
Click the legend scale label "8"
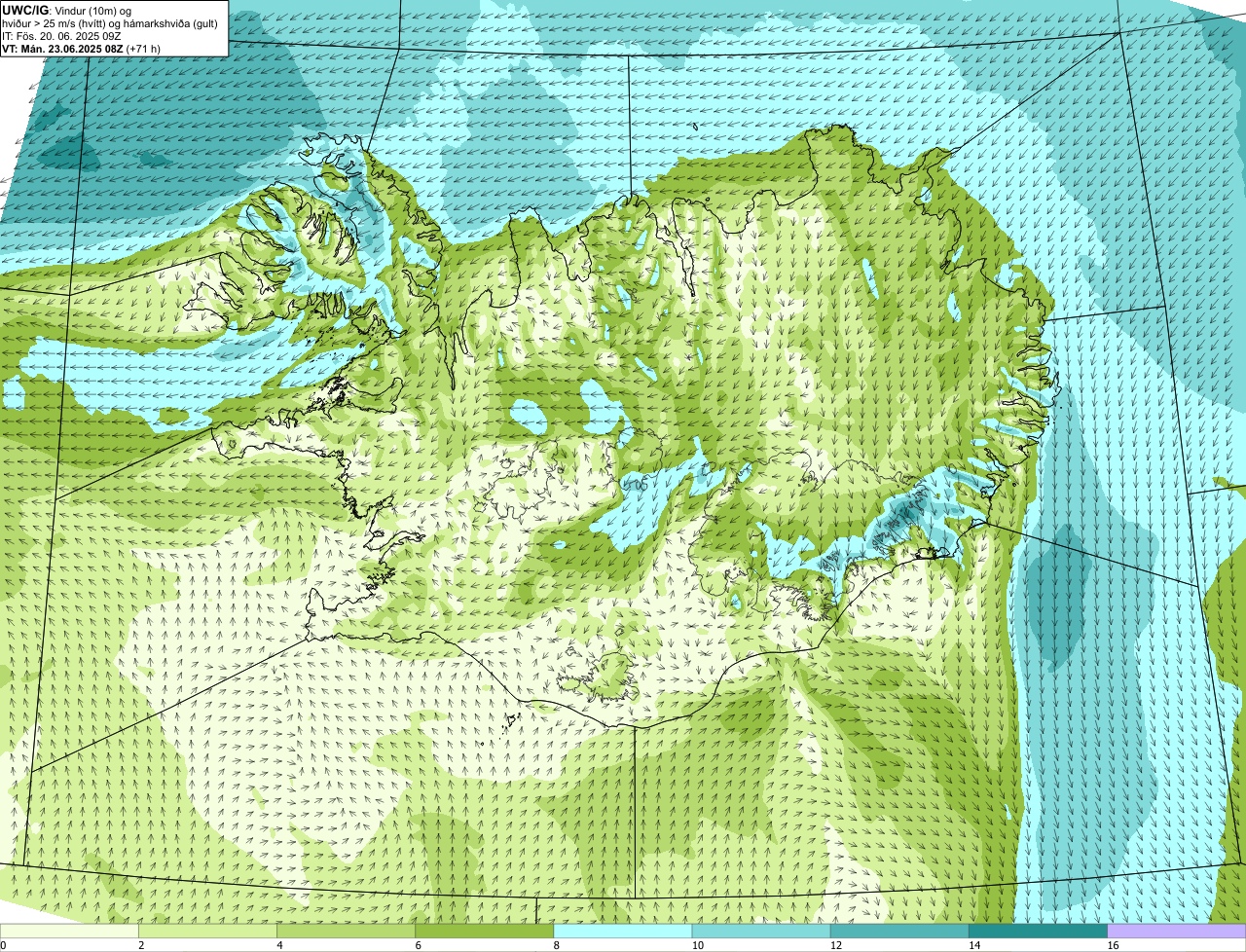click(x=557, y=945)
